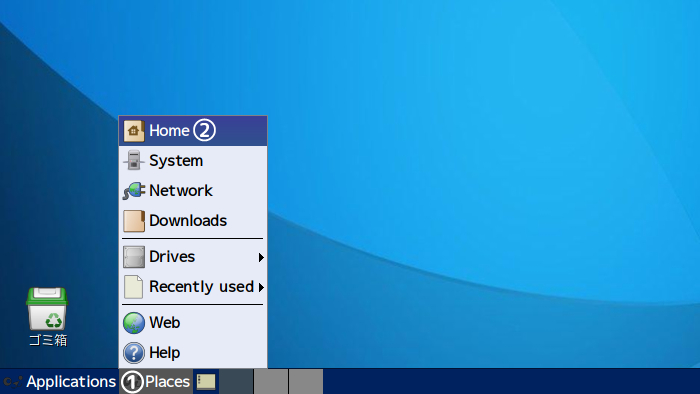The width and height of the screenshot is (700, 394).
Task: Click the Places panel menu button
Action: 156,382
